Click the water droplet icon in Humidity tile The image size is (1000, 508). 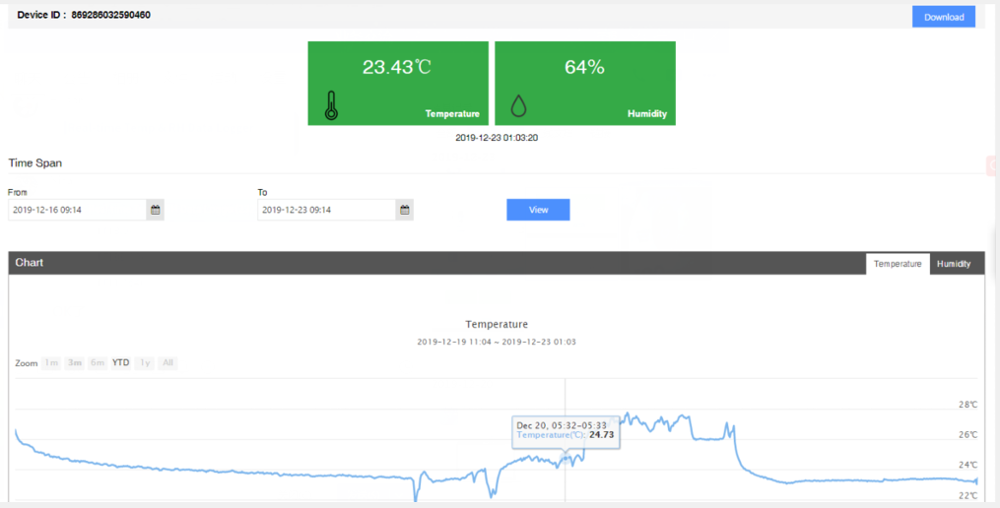(x=518, y=107)
